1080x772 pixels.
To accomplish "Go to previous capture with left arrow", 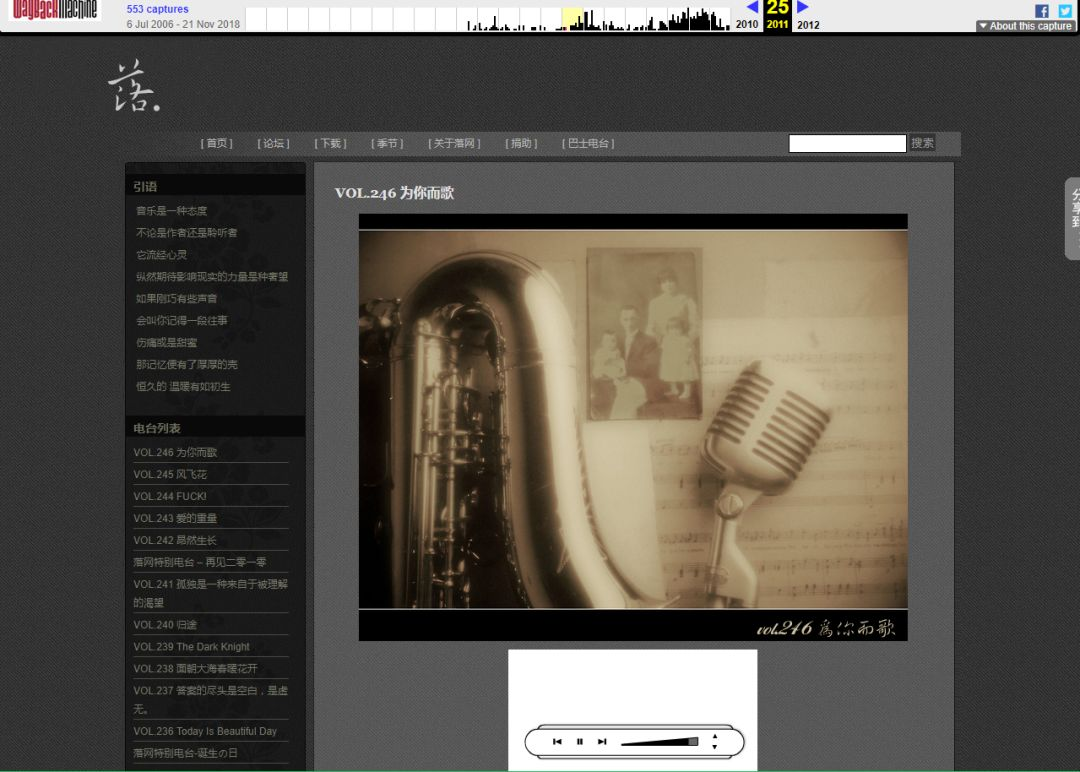I will click(752, 7).
